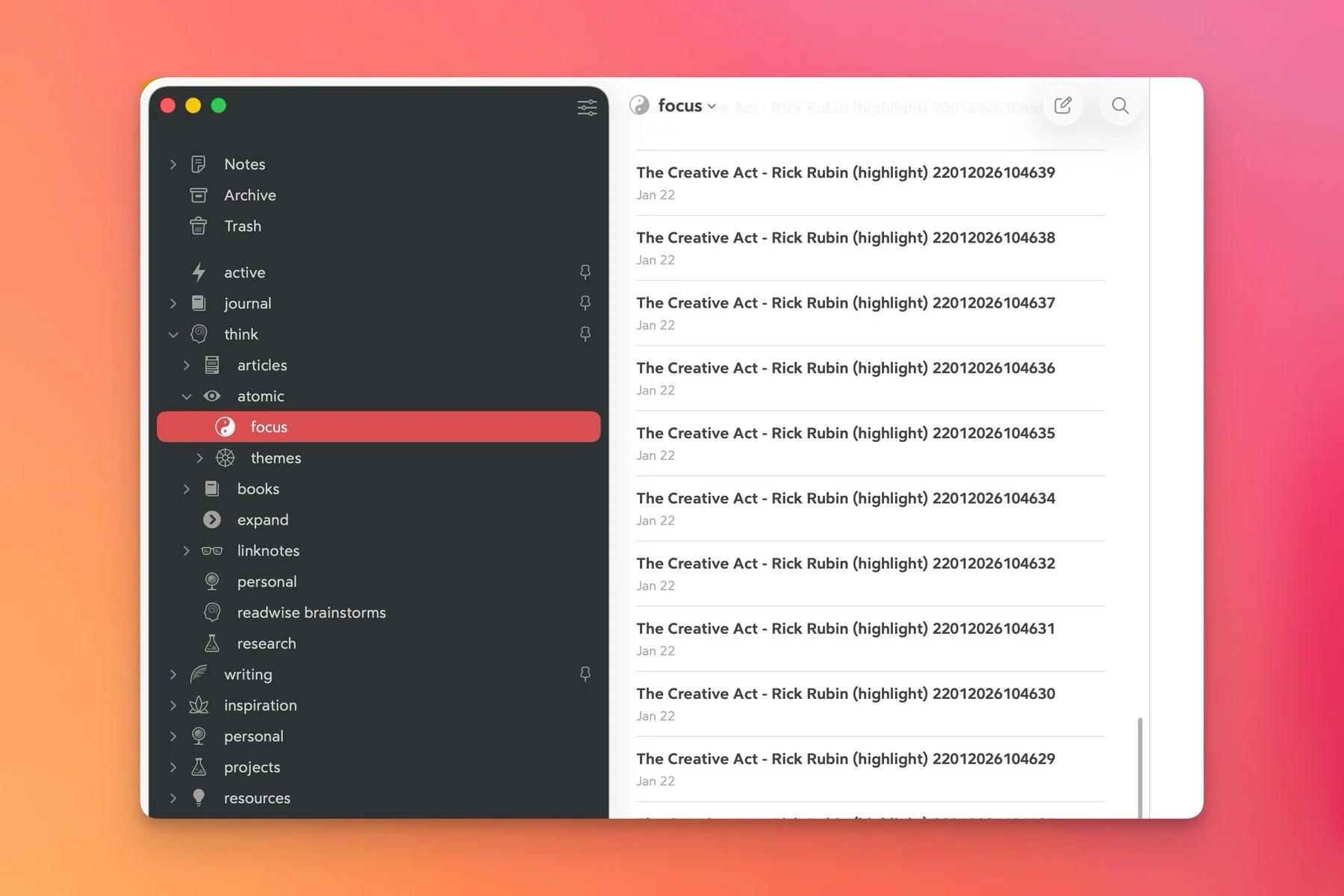Open the focus title dropdown menu

pyautogui.click(x=687, y=105)
